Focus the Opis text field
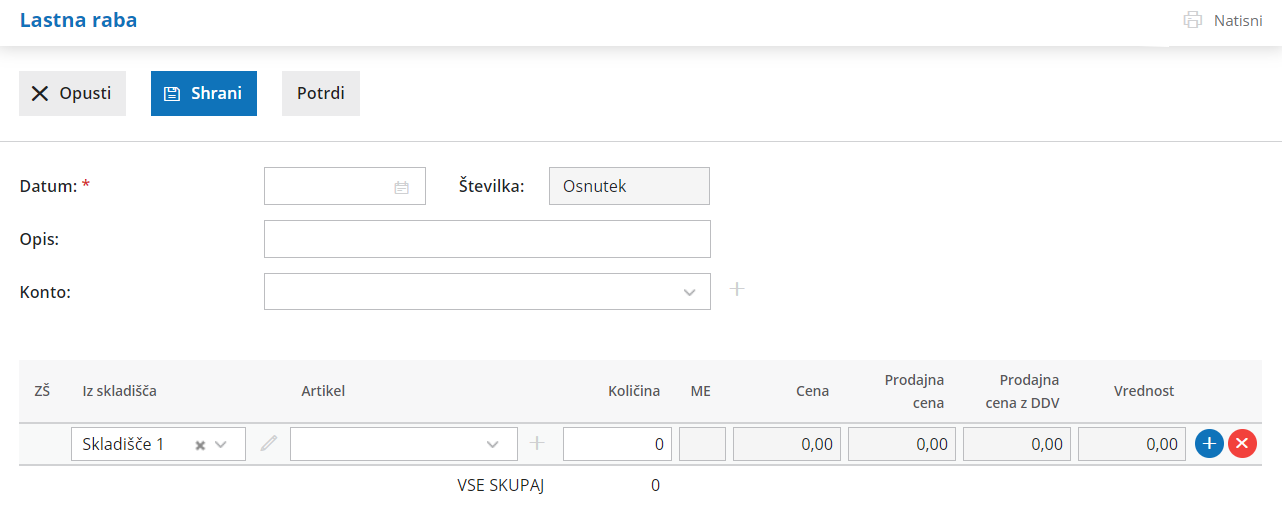This screenshot has width=1282, height=507. pos(487,239)
